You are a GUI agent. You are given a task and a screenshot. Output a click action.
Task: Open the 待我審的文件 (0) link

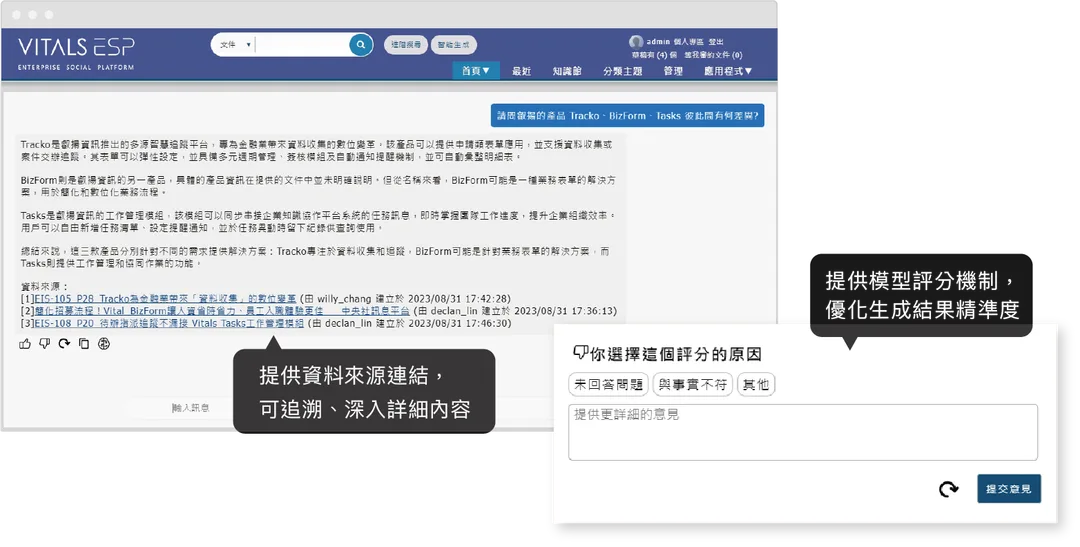[x=713, y=55]
